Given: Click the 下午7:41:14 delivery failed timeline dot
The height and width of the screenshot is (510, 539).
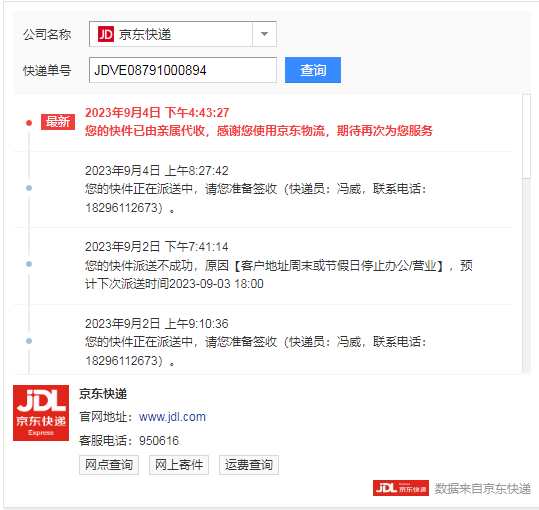Looking at the screenshot, I should [29, 264].
